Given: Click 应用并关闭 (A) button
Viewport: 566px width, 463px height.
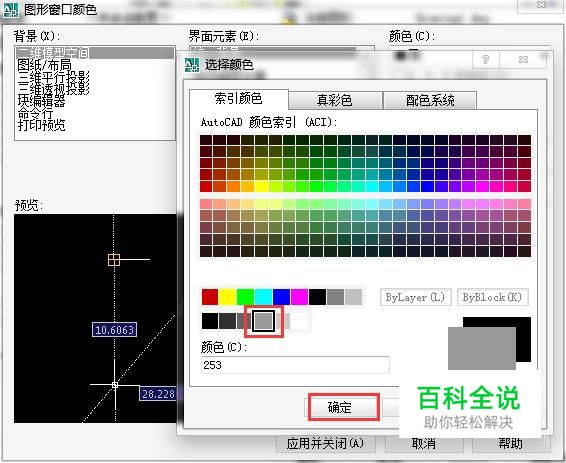Looking at the screenshot, I should coord(326,444).
